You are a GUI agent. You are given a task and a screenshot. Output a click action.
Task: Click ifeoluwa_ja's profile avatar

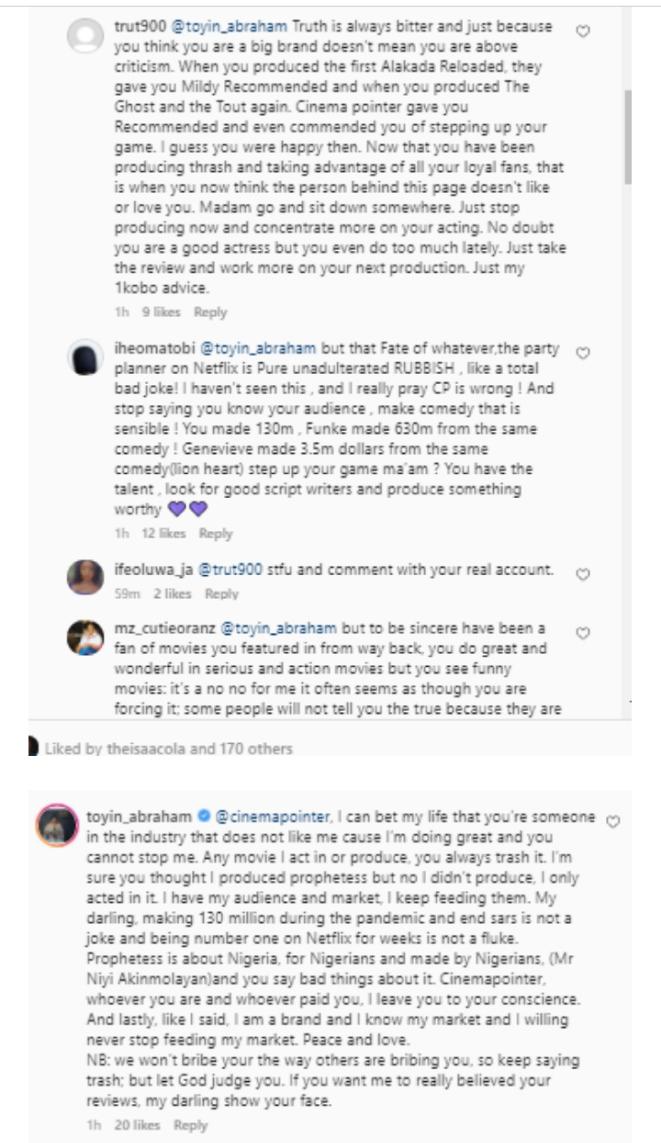85,576
